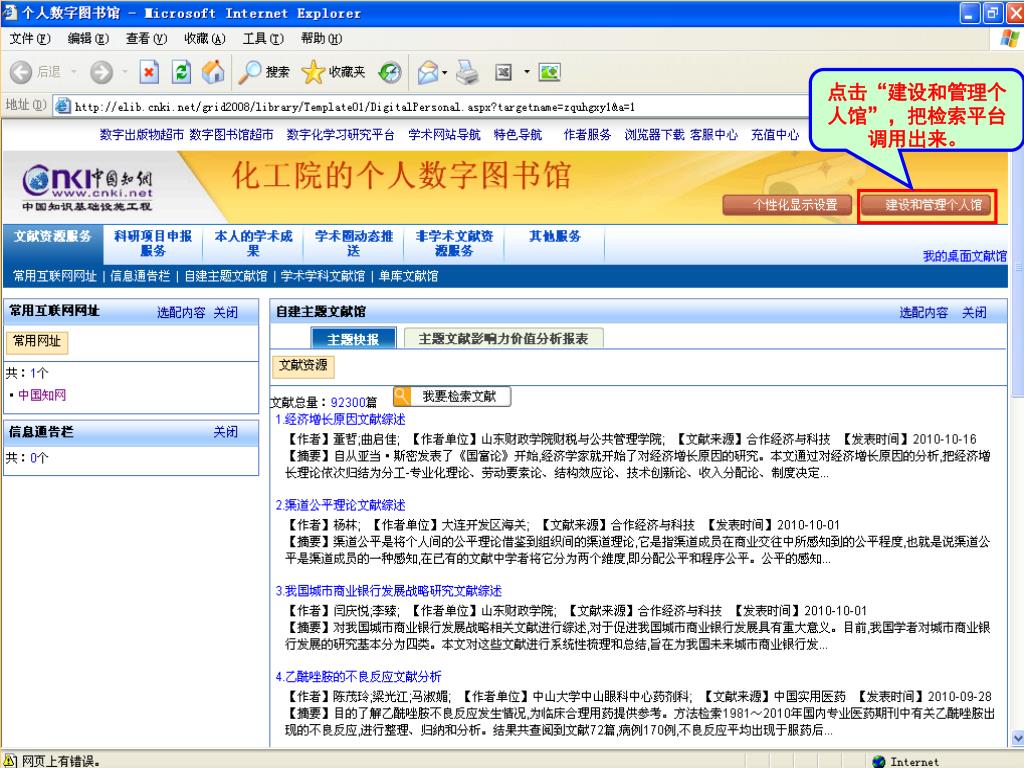Viewport: 1024px width, 768px height.
Task: Open article 1.经济增长原因文献综述
Action: (x=340, y=419)
